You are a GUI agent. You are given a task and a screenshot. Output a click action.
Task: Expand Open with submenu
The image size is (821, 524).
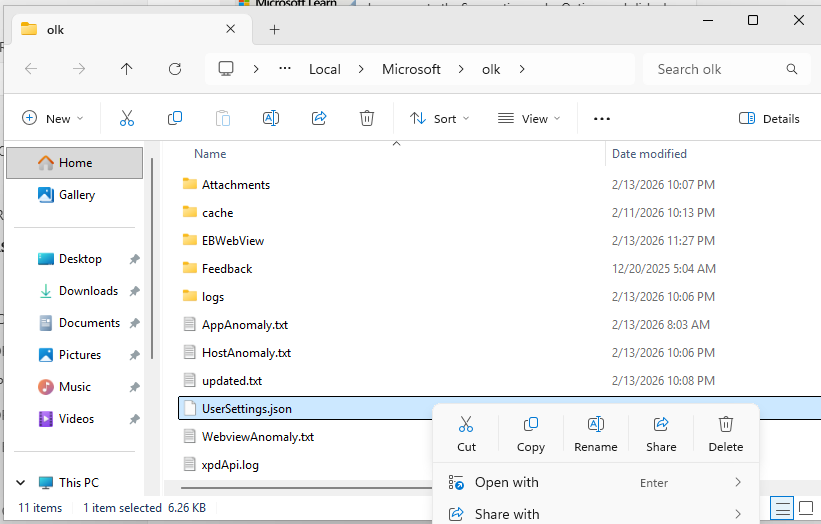click(x=738, y=482)
